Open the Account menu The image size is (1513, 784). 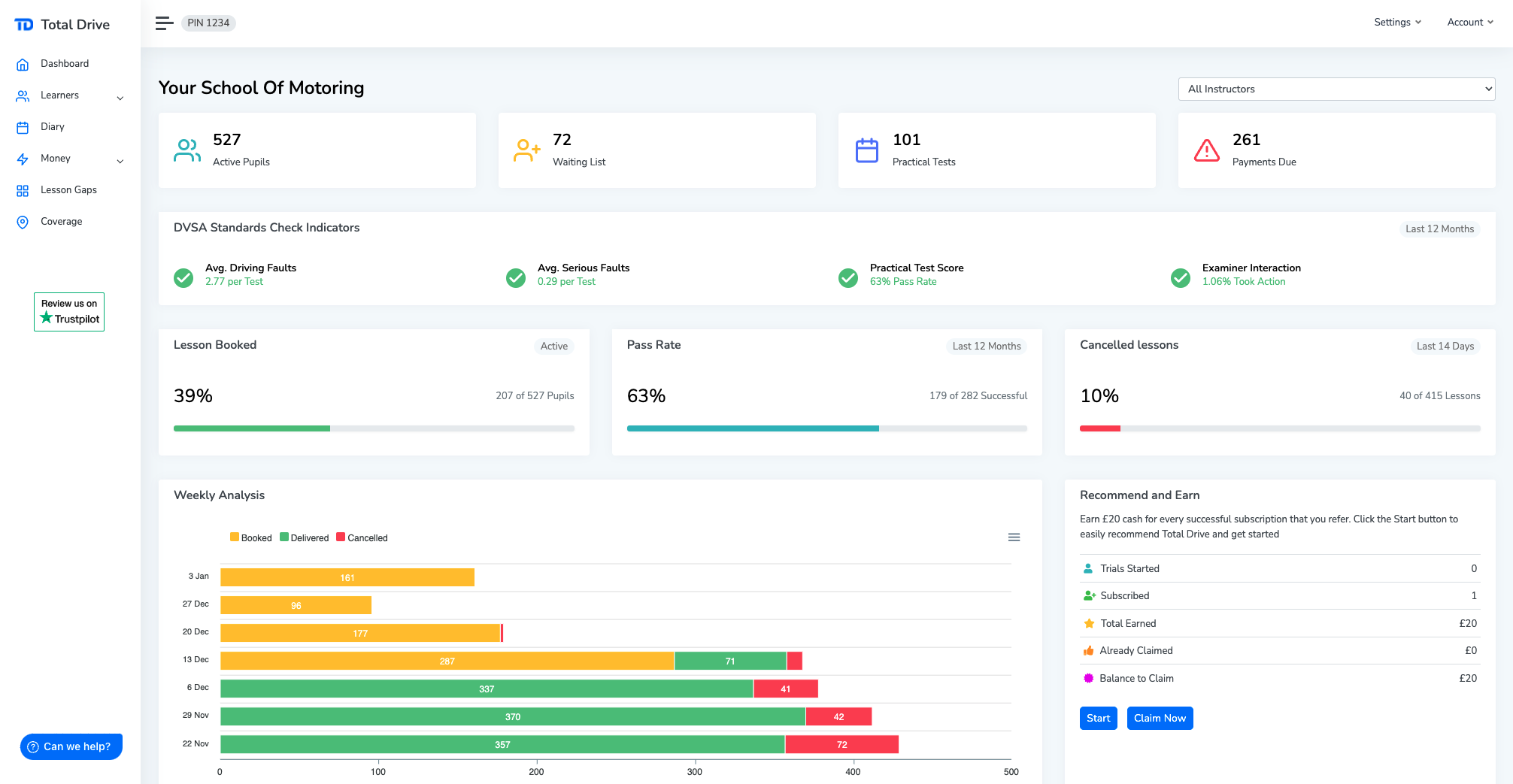tap(1469, 22)
